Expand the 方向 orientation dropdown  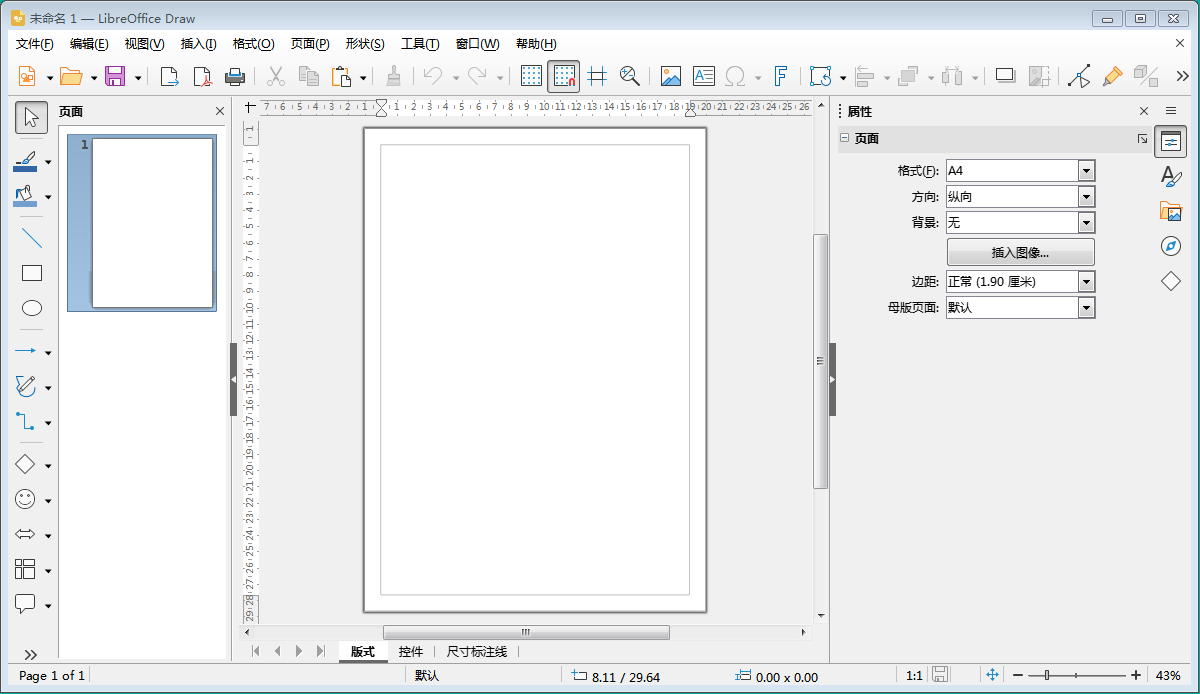pyautogui.click(x=1086, y=197)
